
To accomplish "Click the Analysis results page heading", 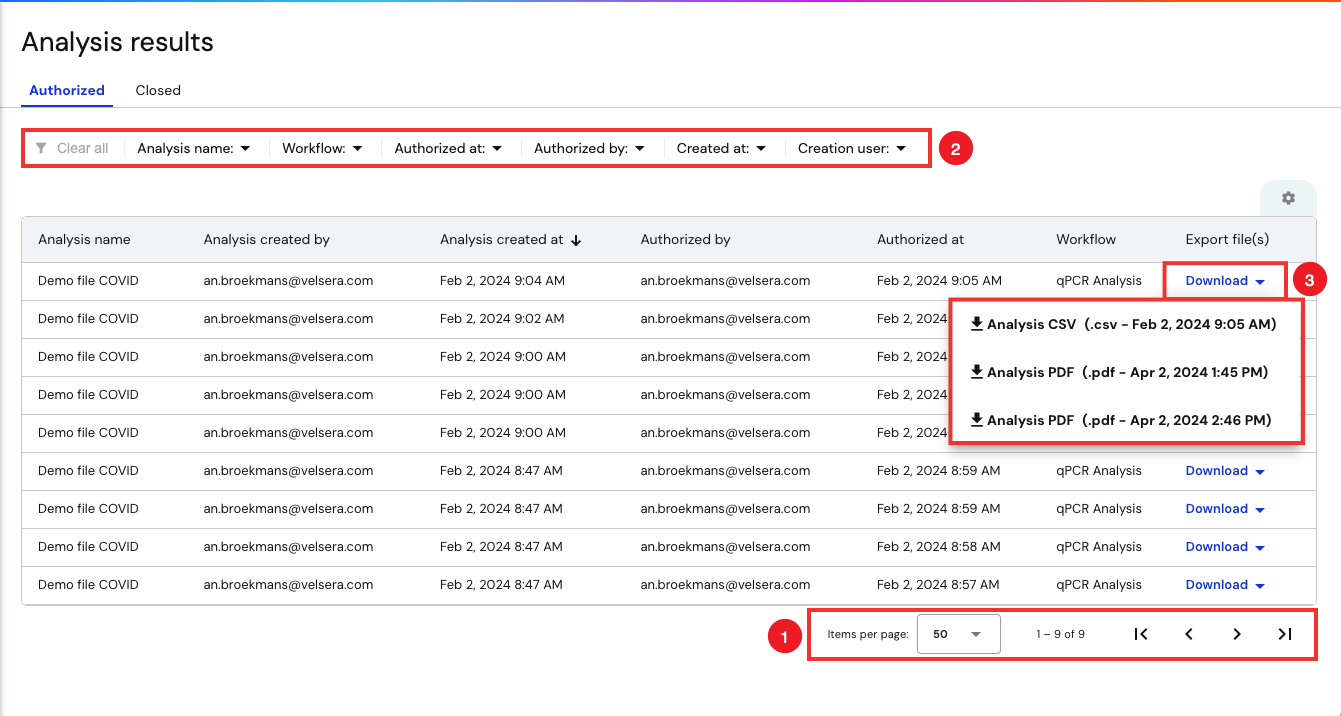I will click(117, 42).
